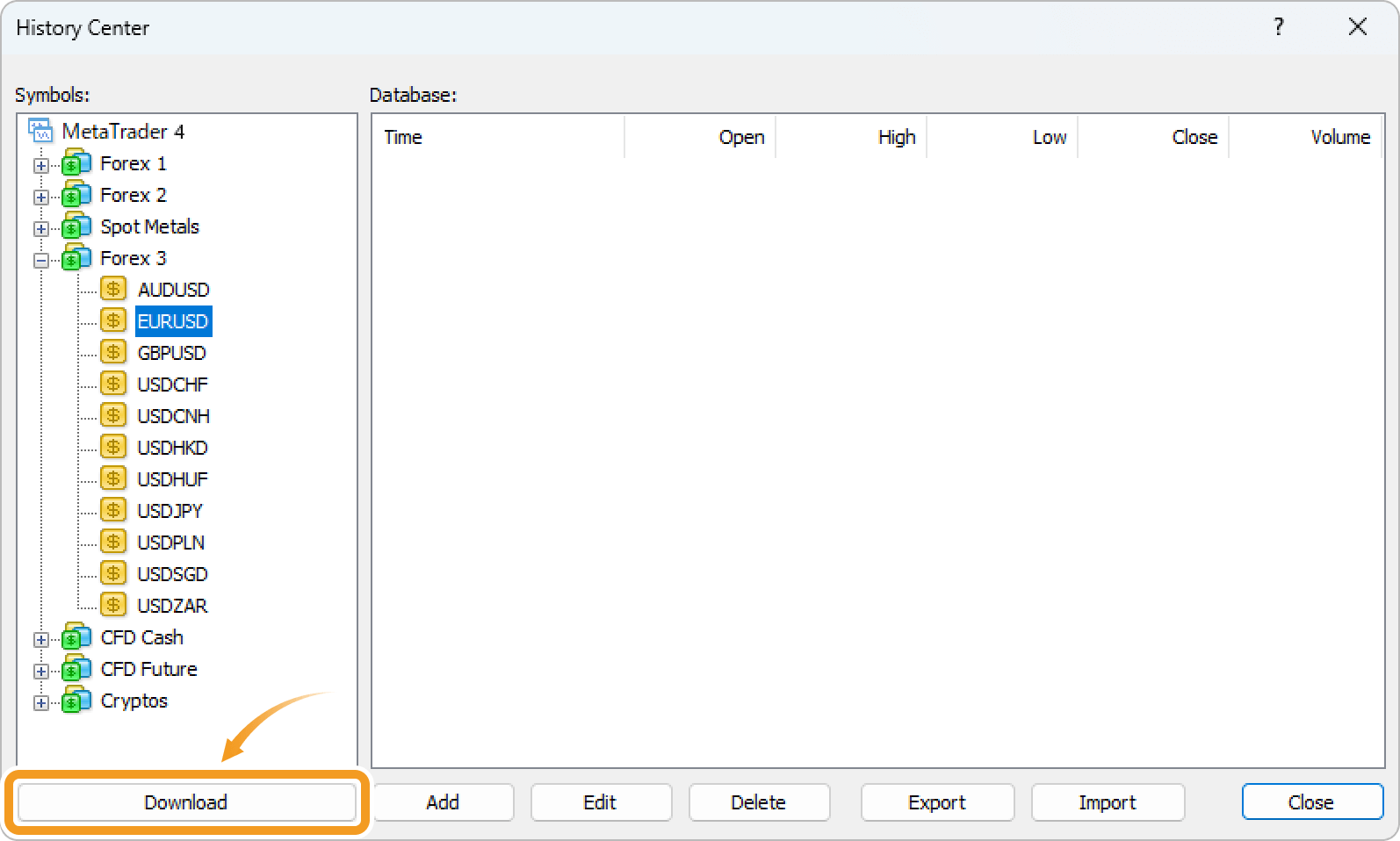
Task: Click the USDHUF dollar coin icon
Action: click(x=113, y=478)
